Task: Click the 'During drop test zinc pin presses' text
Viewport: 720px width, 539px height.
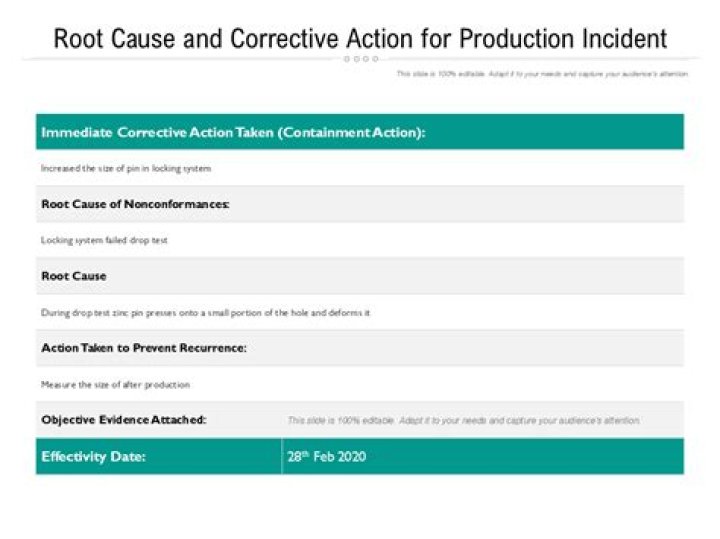Action: [205, 313]
